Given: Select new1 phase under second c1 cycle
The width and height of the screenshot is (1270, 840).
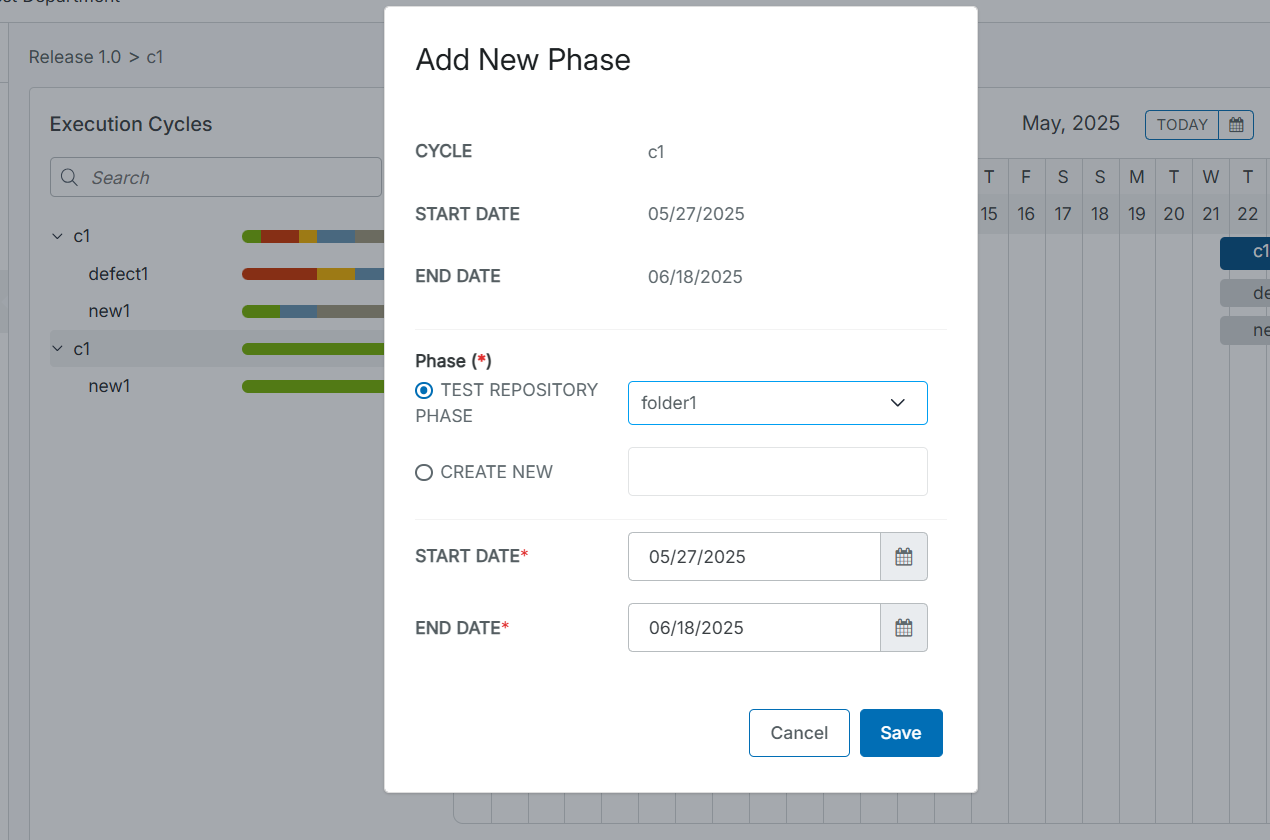Looking at the screenshot, I should coord(109,386).
